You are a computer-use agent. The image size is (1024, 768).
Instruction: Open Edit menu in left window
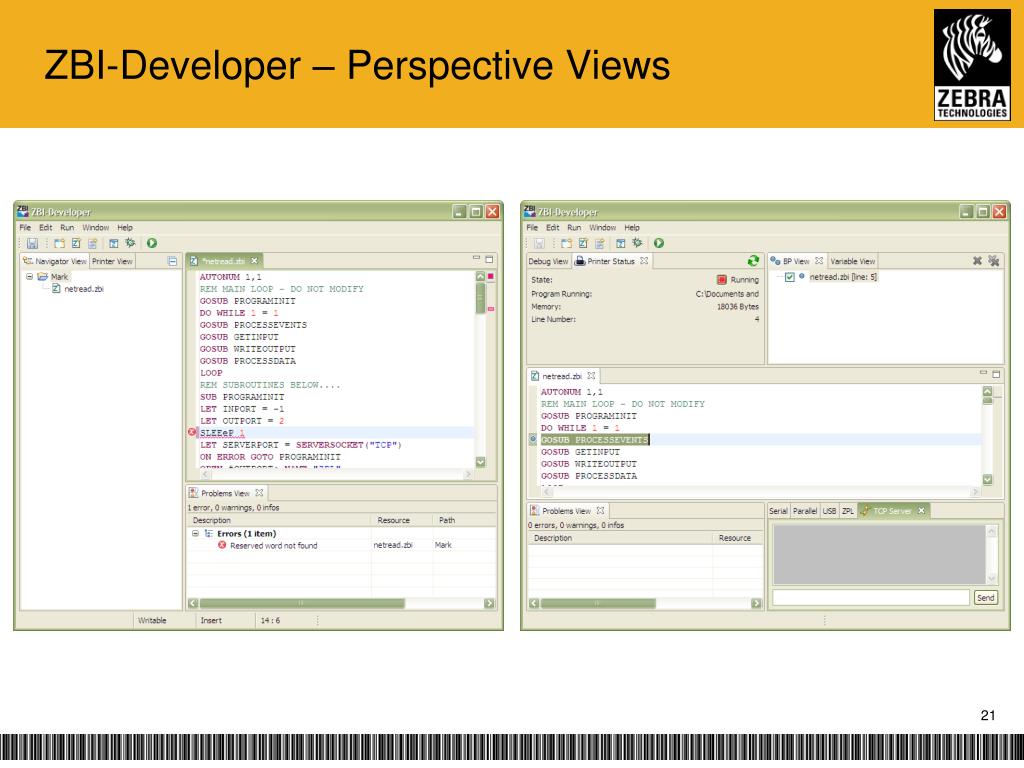[46, 228]
